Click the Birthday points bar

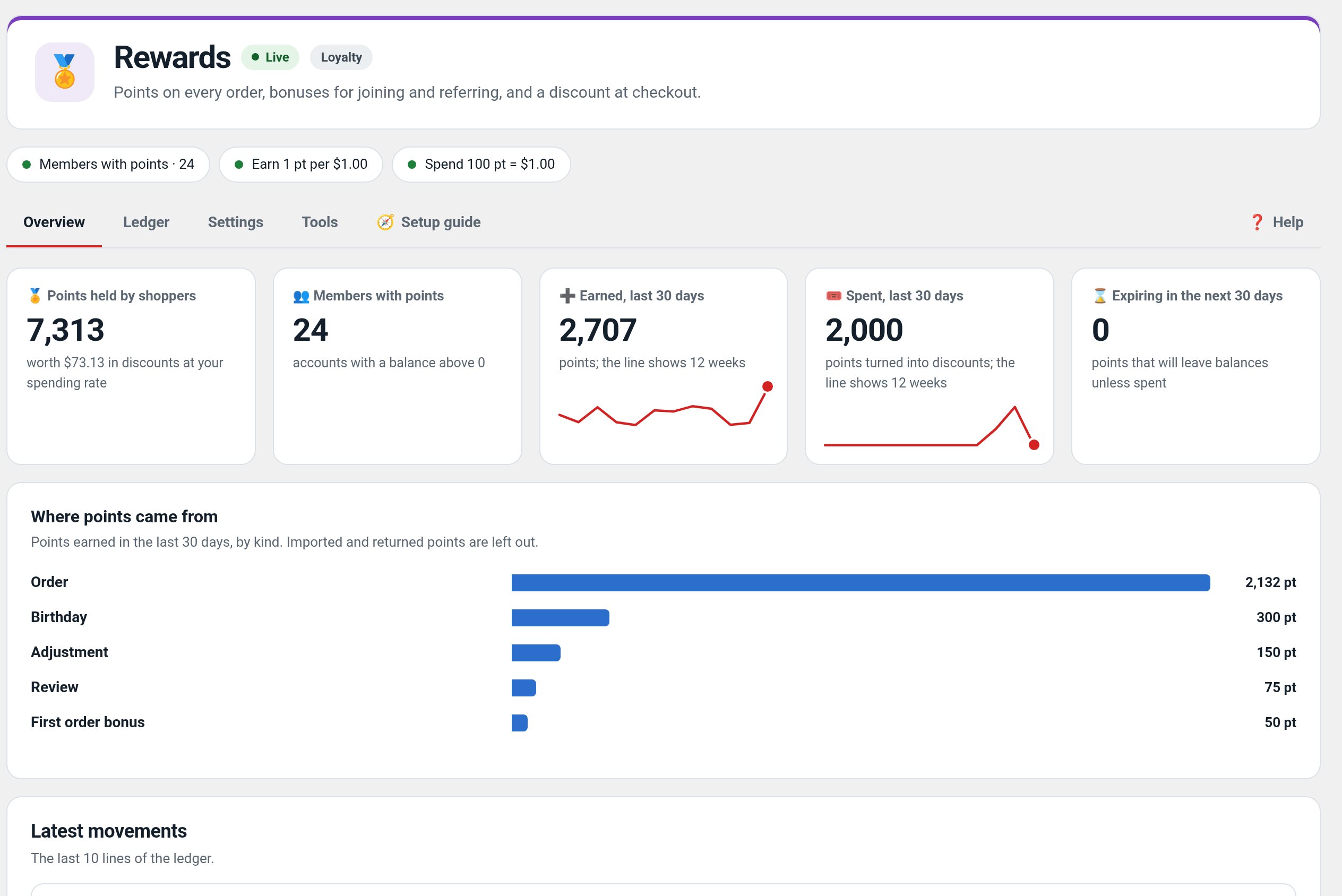tap(561, 618)
